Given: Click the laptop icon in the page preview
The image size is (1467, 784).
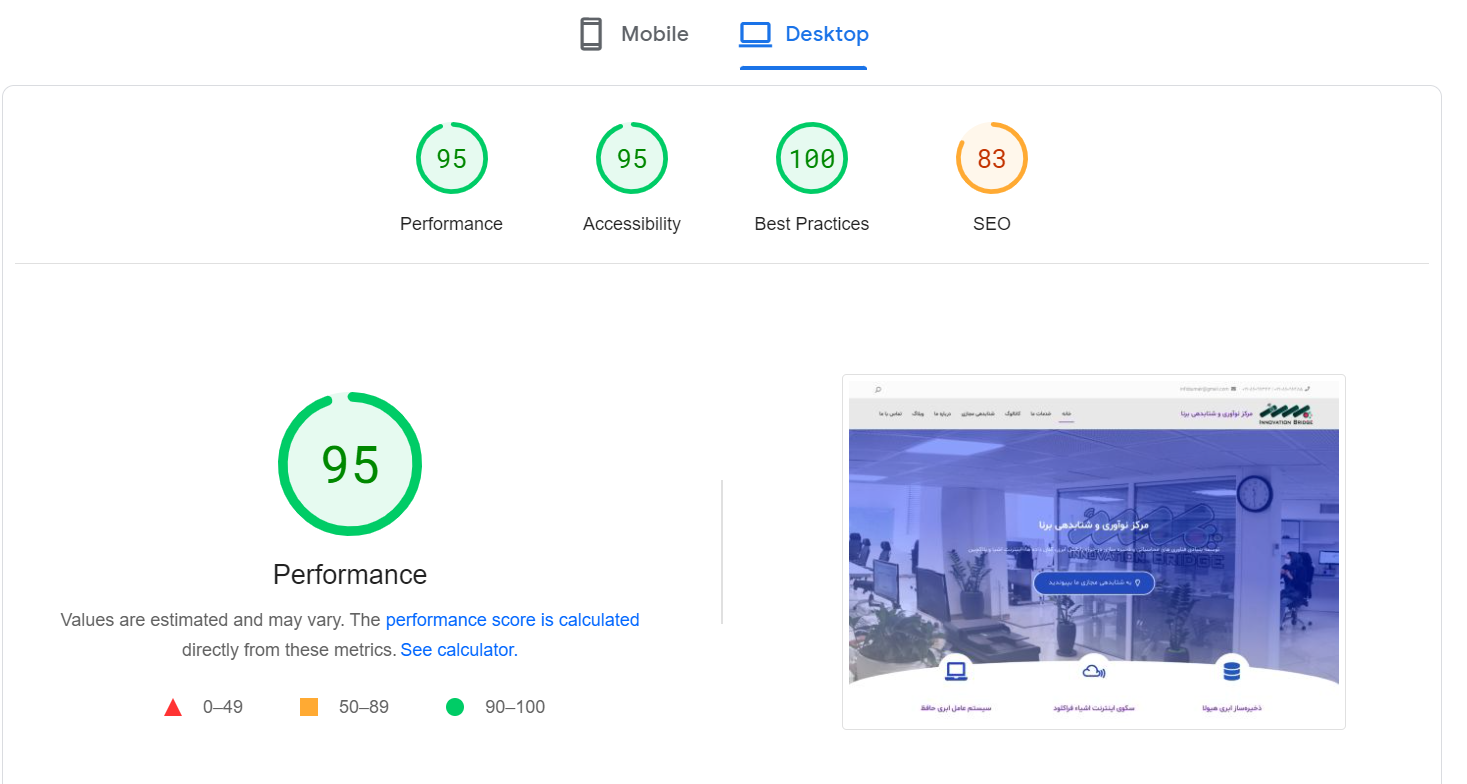Looking at the screenshot, I should 956,671.
